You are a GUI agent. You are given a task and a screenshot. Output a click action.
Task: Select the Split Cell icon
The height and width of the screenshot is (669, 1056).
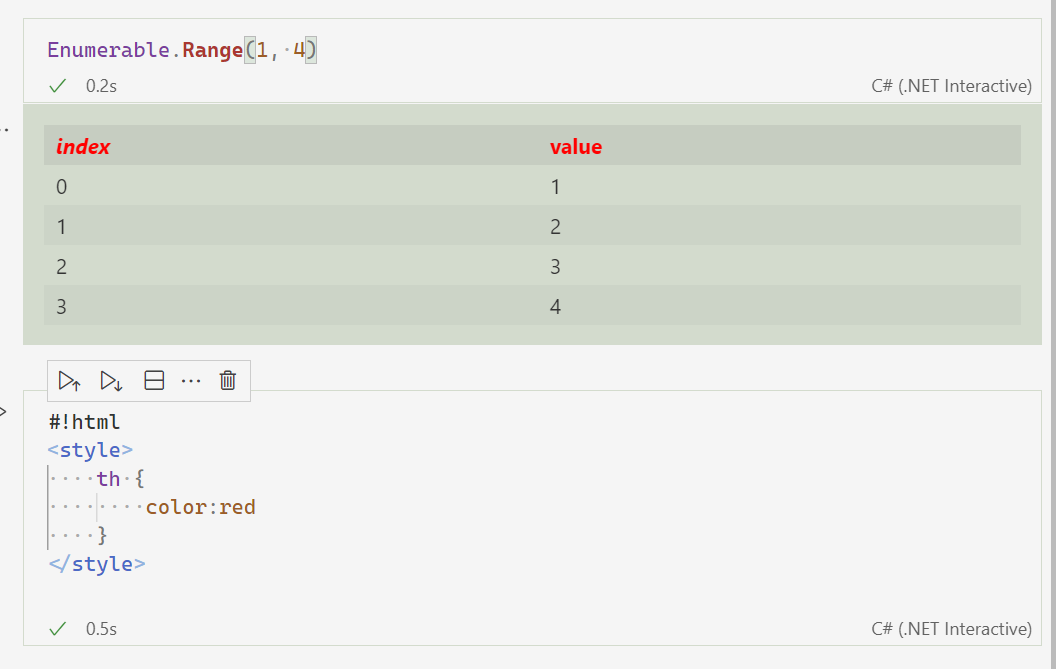coord(152,380)
